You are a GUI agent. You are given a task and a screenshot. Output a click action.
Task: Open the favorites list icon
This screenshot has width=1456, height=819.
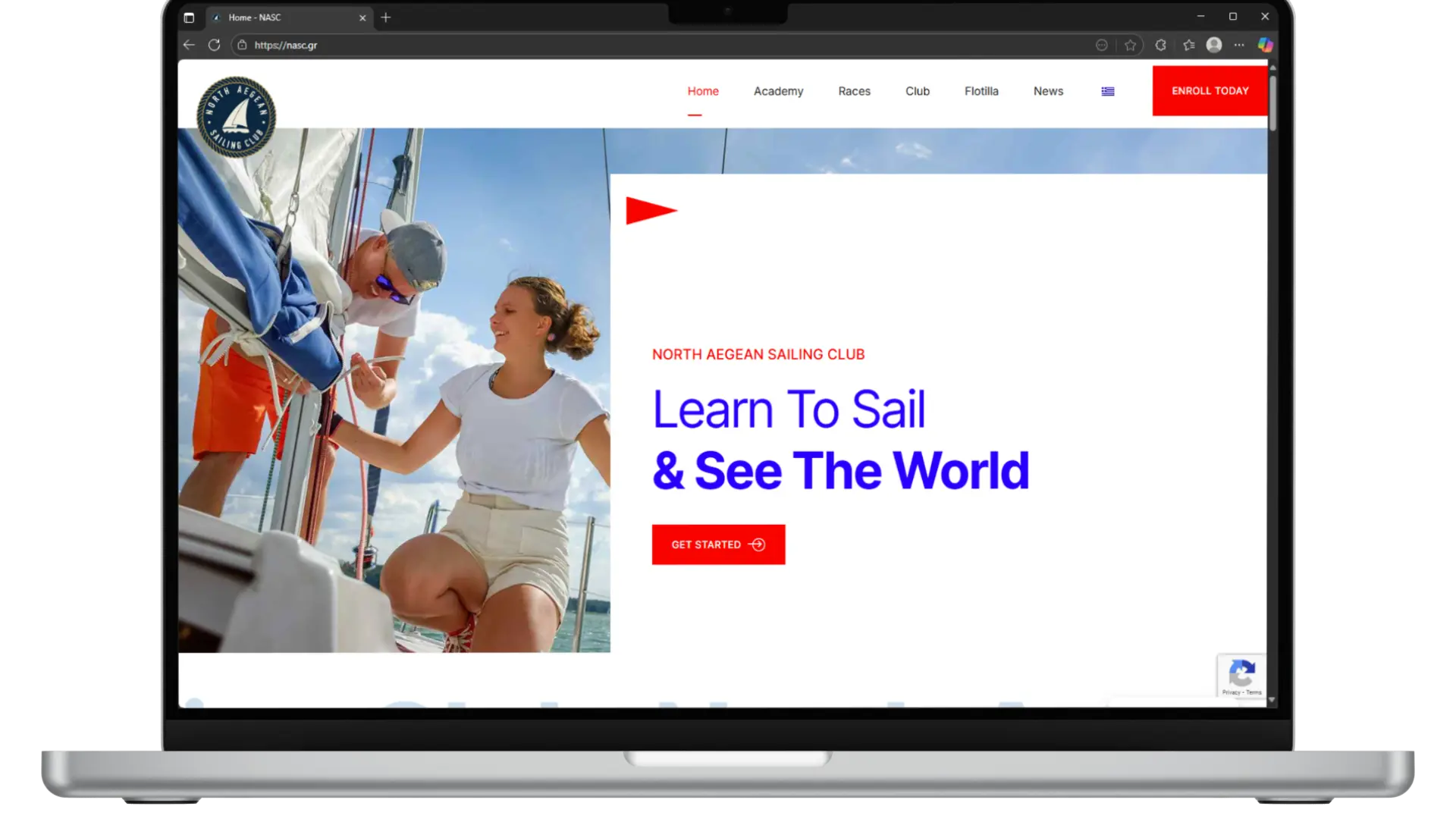click(1188, 45)
